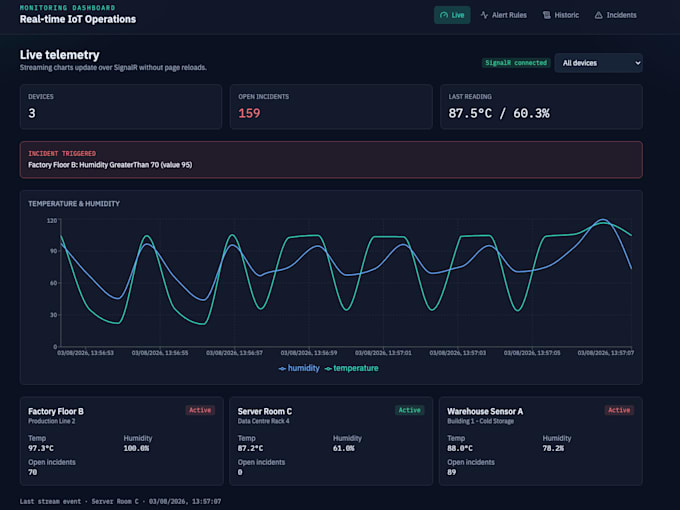Image resolution: width=680 pixels, height=510 pixels.
Task: Click the SignalR connected status badge
Action: (x=516, y=63)
